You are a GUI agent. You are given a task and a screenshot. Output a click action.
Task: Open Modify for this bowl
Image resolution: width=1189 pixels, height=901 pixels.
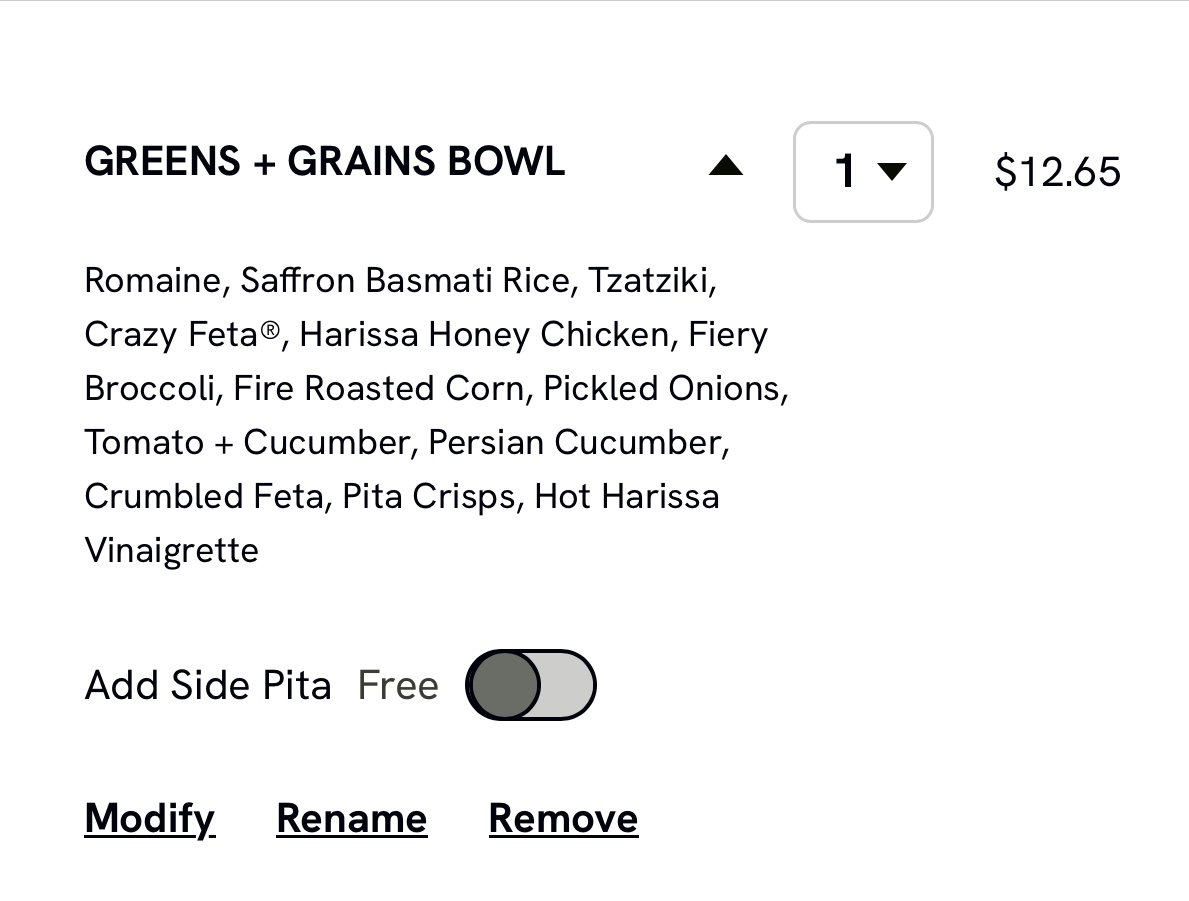tap(150, 818)
